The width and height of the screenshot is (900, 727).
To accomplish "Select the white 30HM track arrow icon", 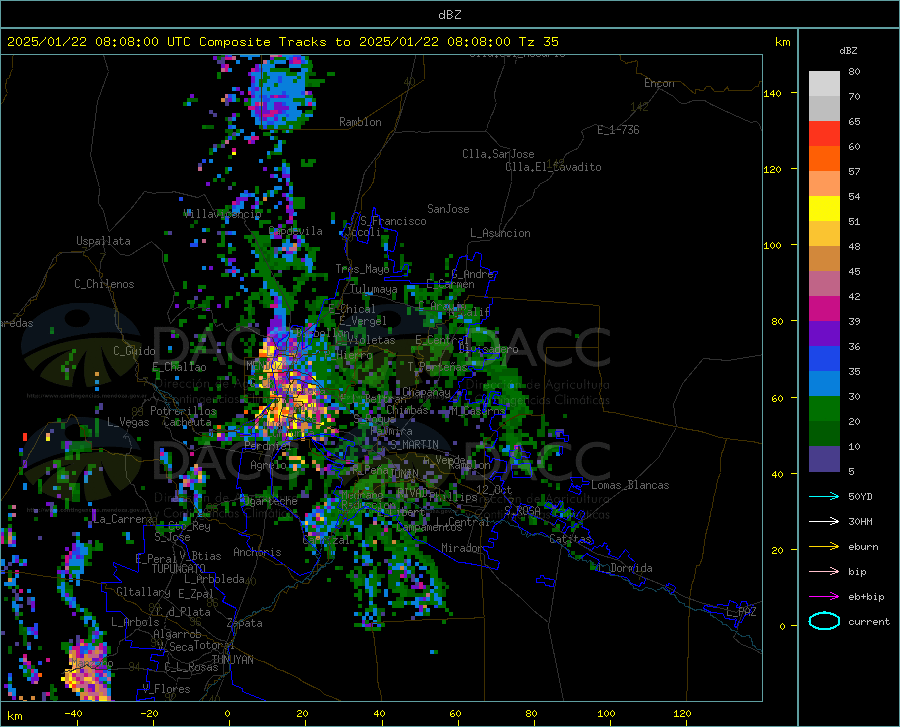I will pos(824,522).
